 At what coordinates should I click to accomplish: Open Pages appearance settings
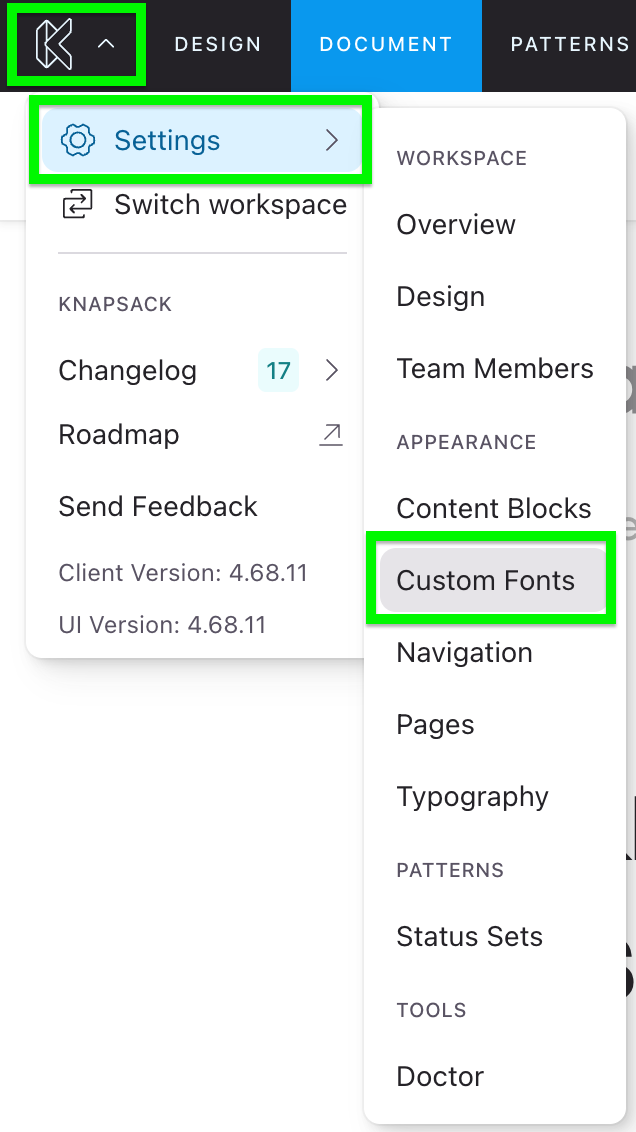(435, 725)
